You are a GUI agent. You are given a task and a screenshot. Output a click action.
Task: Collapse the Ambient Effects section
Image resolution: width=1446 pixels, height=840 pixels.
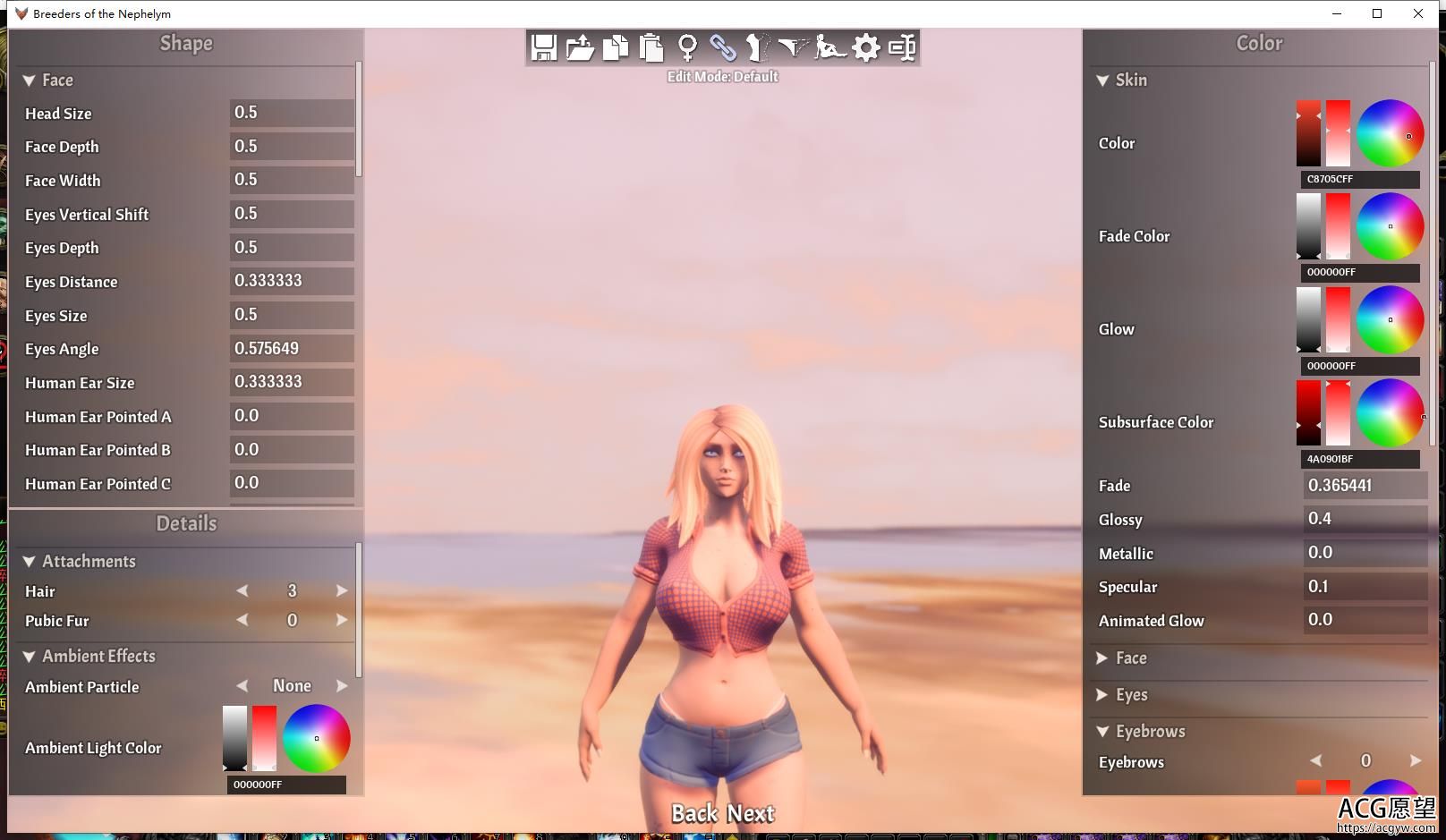pos(29,657)
